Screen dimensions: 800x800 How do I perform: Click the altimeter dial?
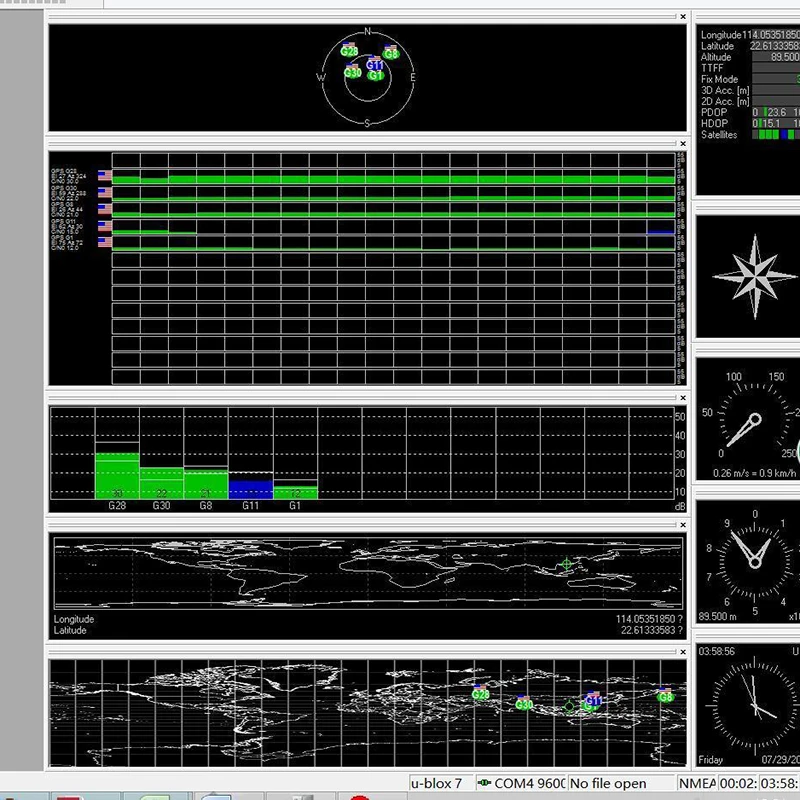754,560
